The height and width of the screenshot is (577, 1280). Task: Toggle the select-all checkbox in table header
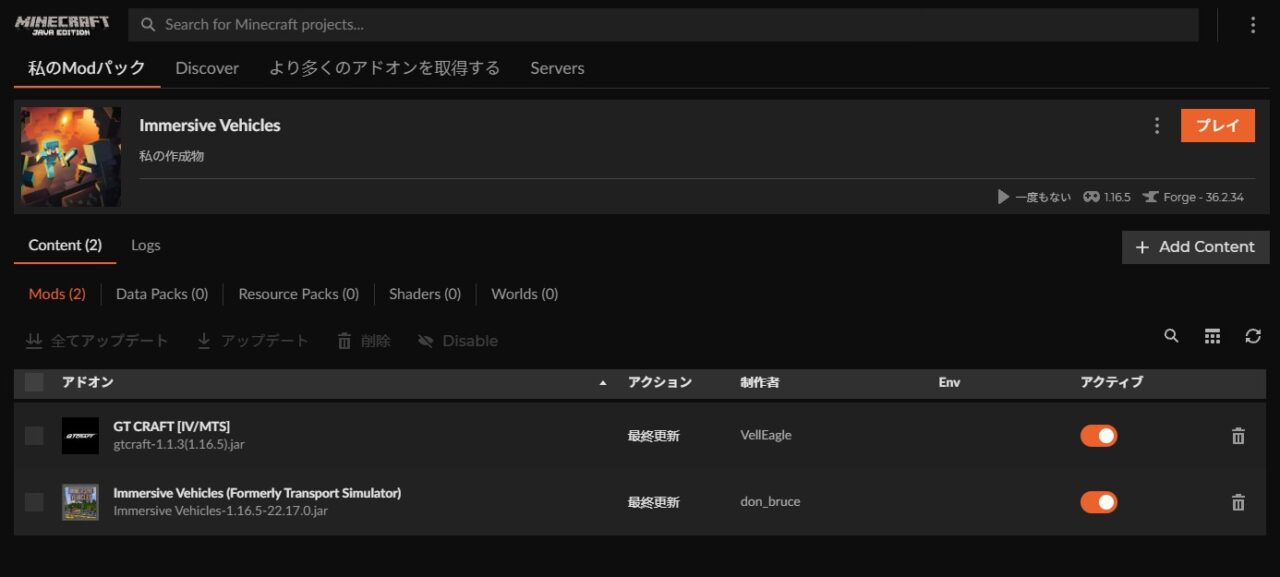coord(34,382)
